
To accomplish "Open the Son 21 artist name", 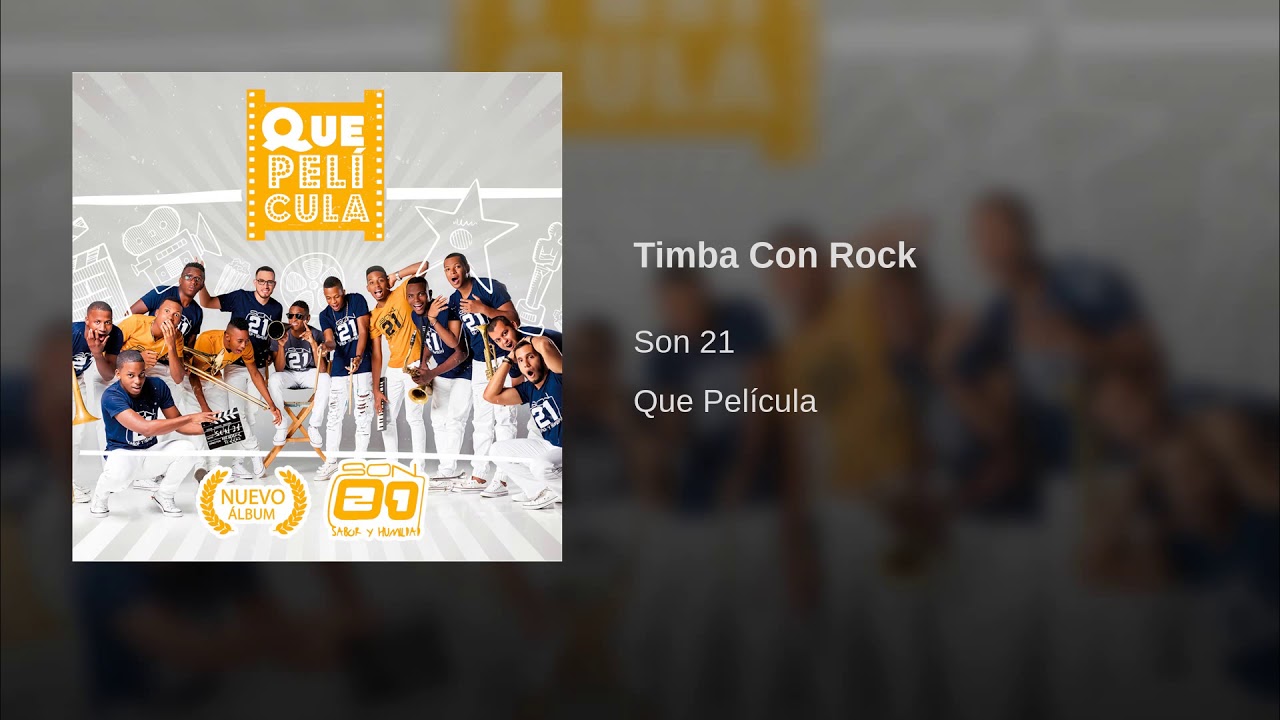I will [684, 342].
